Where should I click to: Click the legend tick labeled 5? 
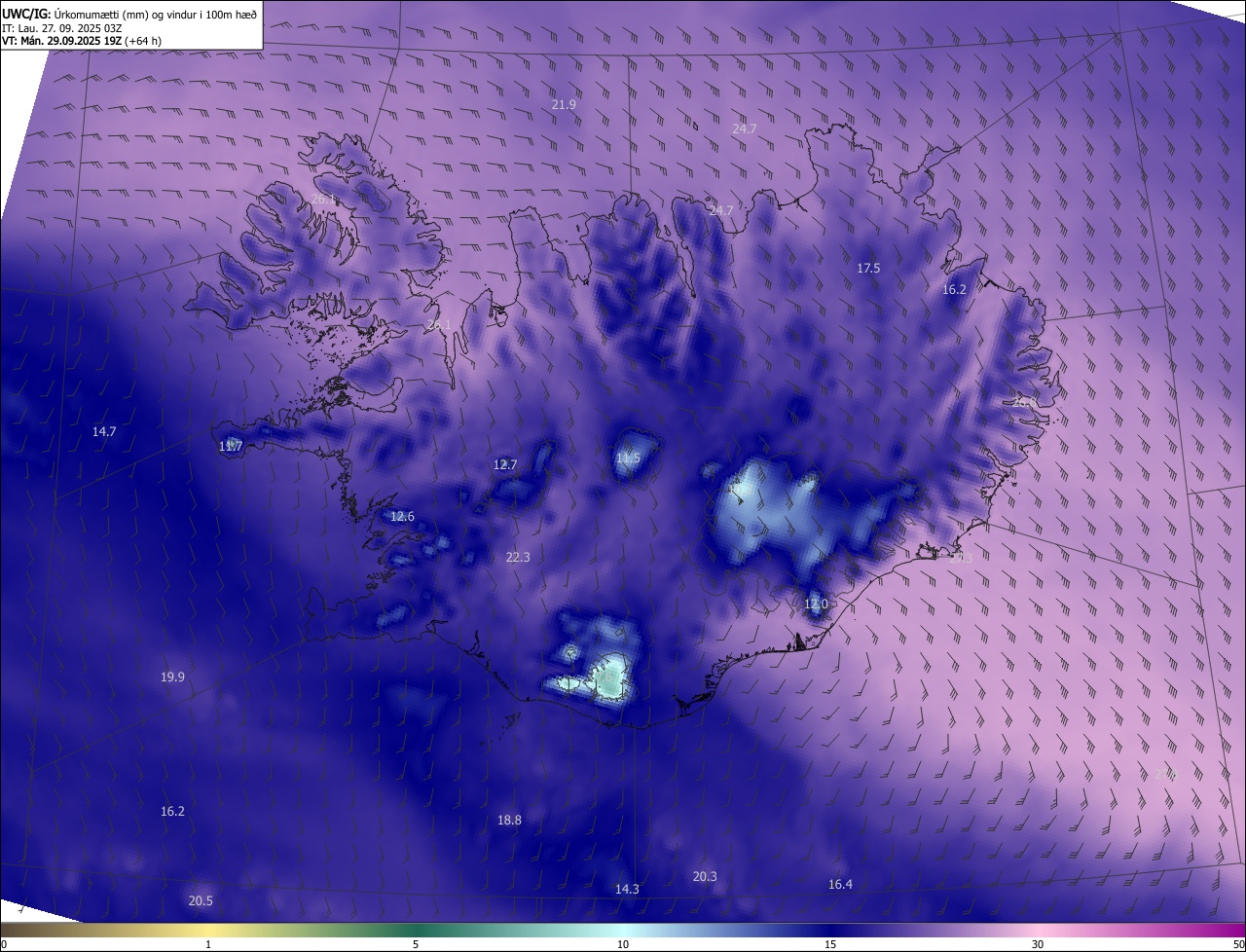tap(416, 944)
